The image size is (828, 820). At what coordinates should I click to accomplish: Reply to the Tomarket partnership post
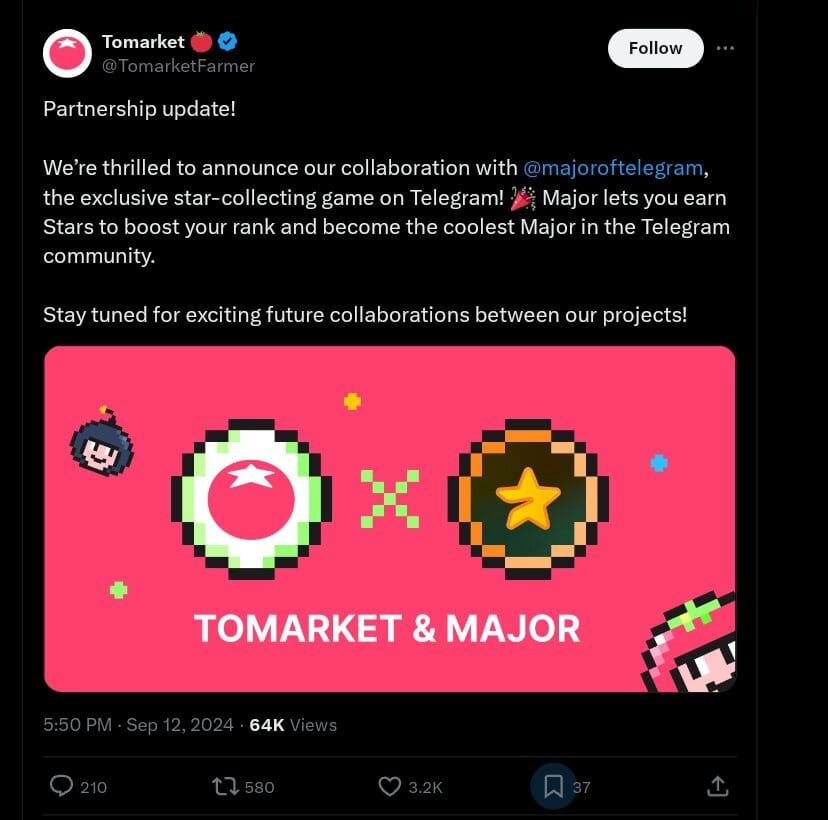(x=63, y=787)
